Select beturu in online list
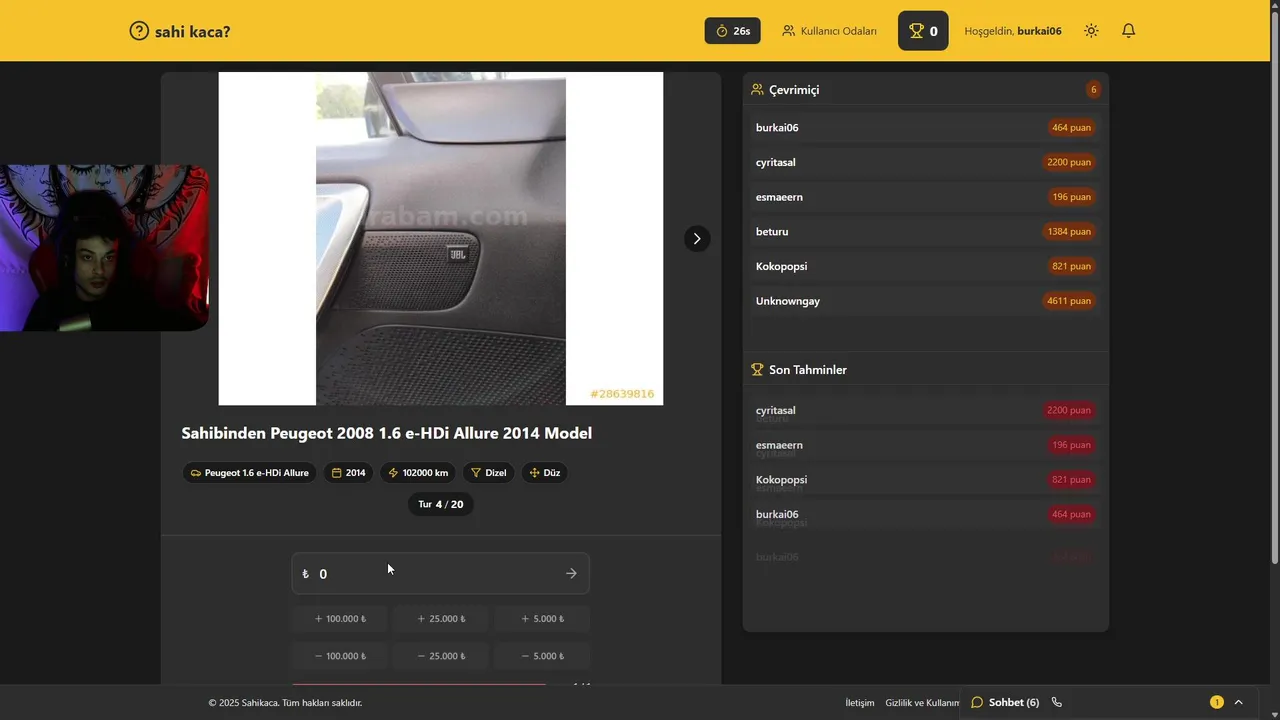Image resolution: width=1280 pixels, height=720 pixels. pos(925,232)
